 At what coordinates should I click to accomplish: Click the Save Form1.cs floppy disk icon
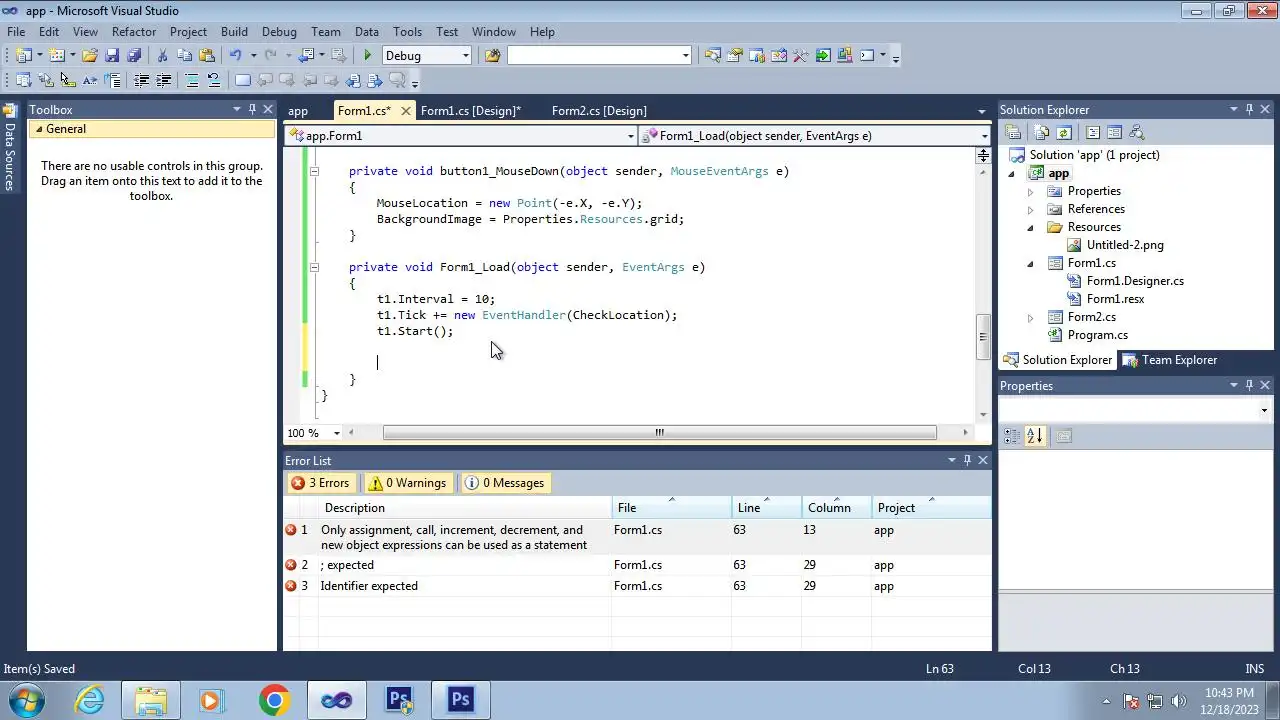pyautogui.click(x=112, y=56)
